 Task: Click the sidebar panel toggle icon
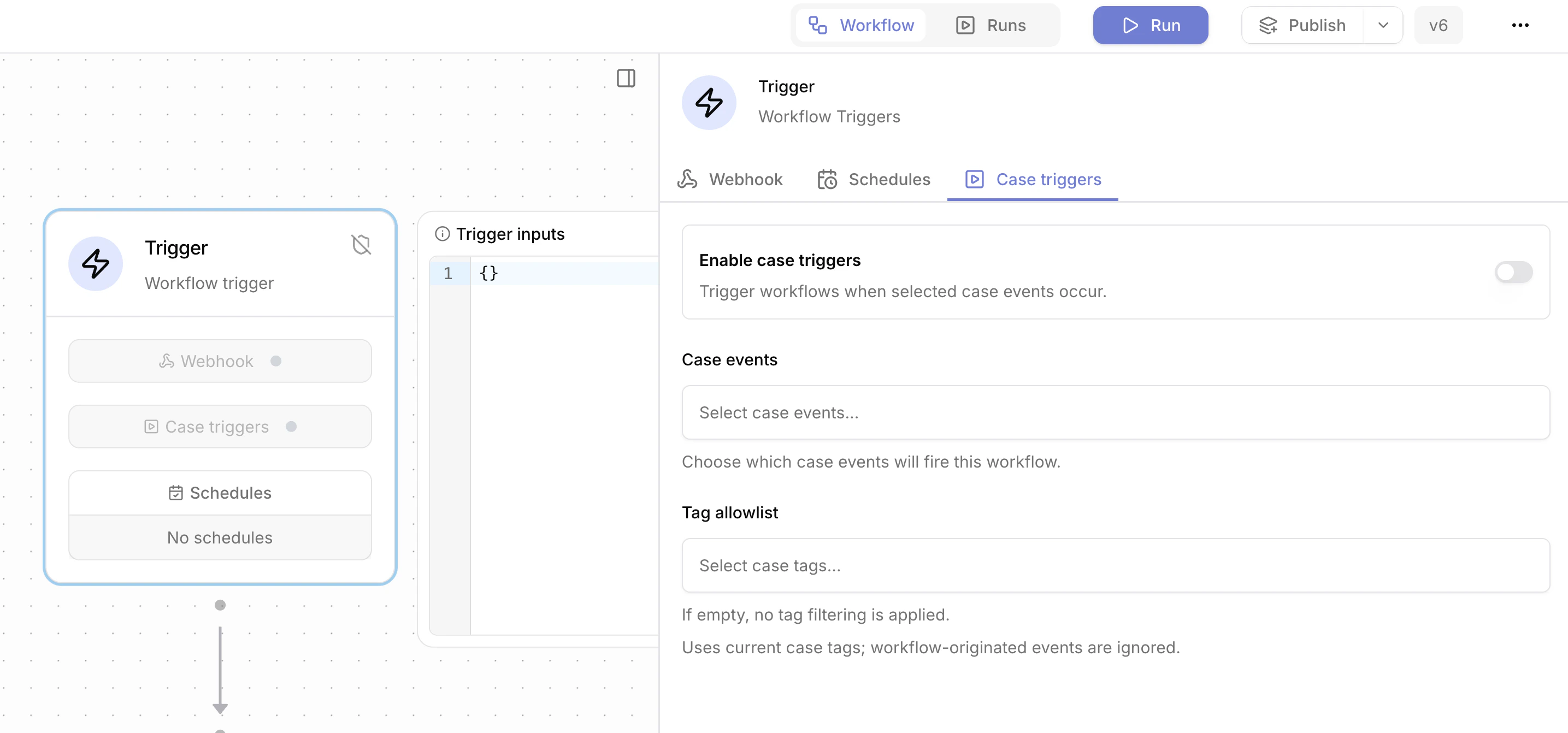coord(626,78)
